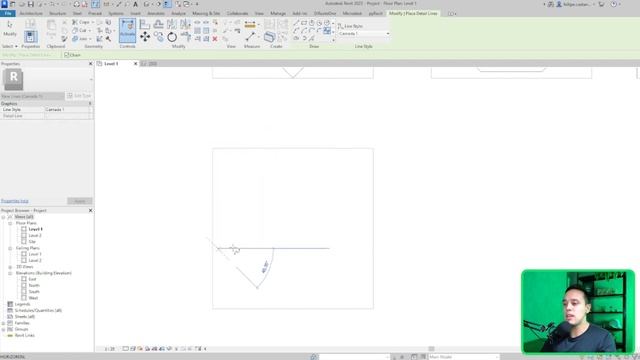The width and height of the screenshot is (640, 360).
Task: Open the Properties help link
Action: coord(15,201)
